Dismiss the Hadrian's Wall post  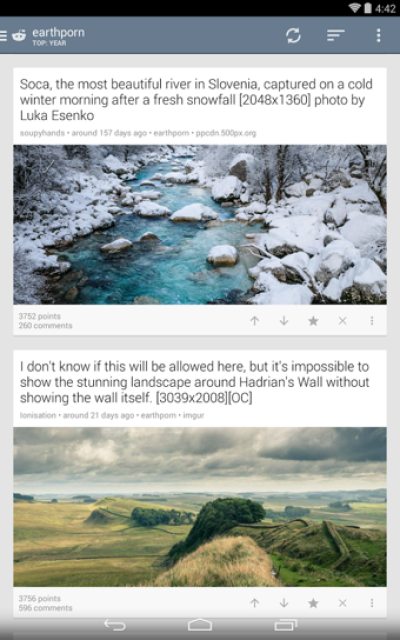(x=342, y=603)
